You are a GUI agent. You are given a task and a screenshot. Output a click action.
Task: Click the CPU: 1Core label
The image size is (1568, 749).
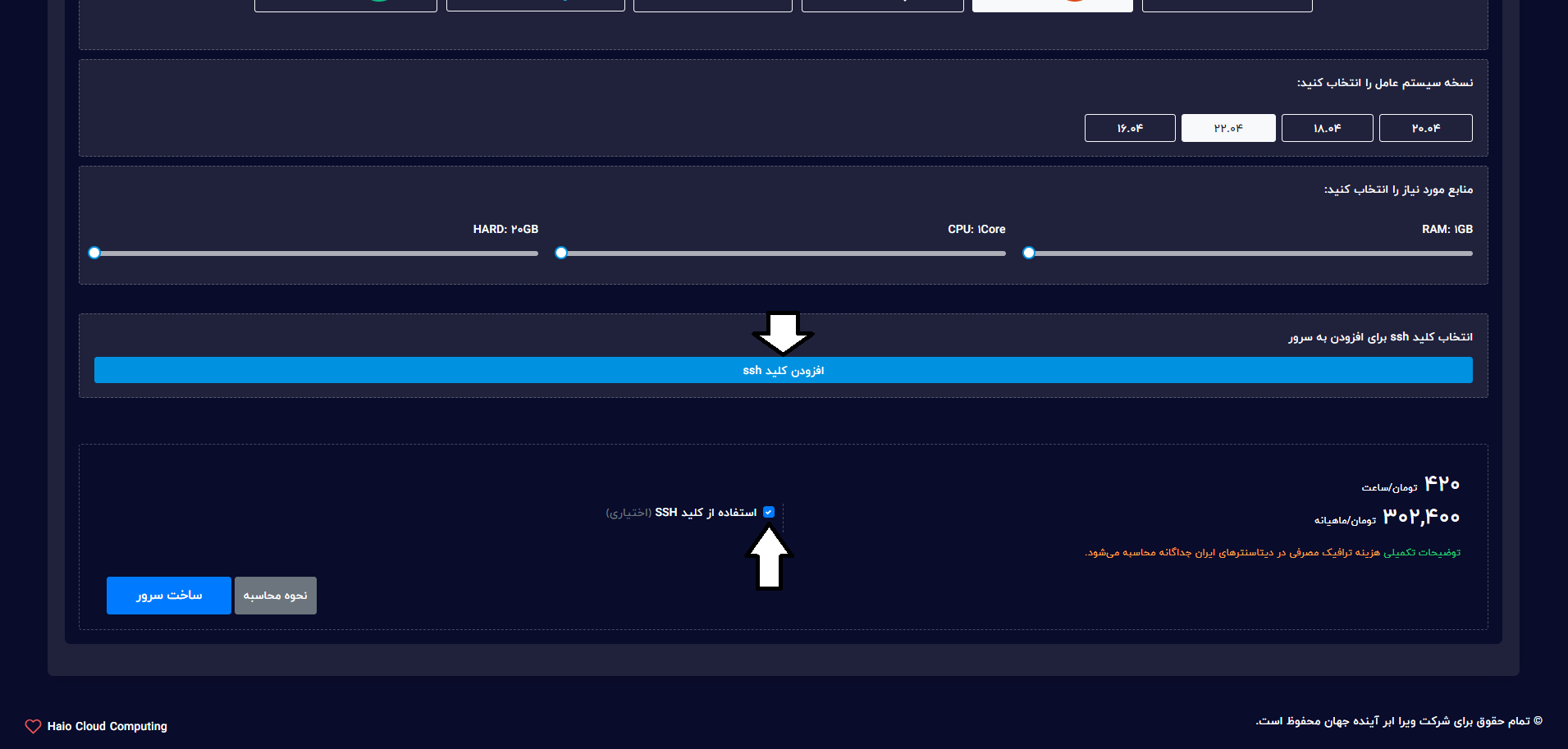tap(976, 229)
